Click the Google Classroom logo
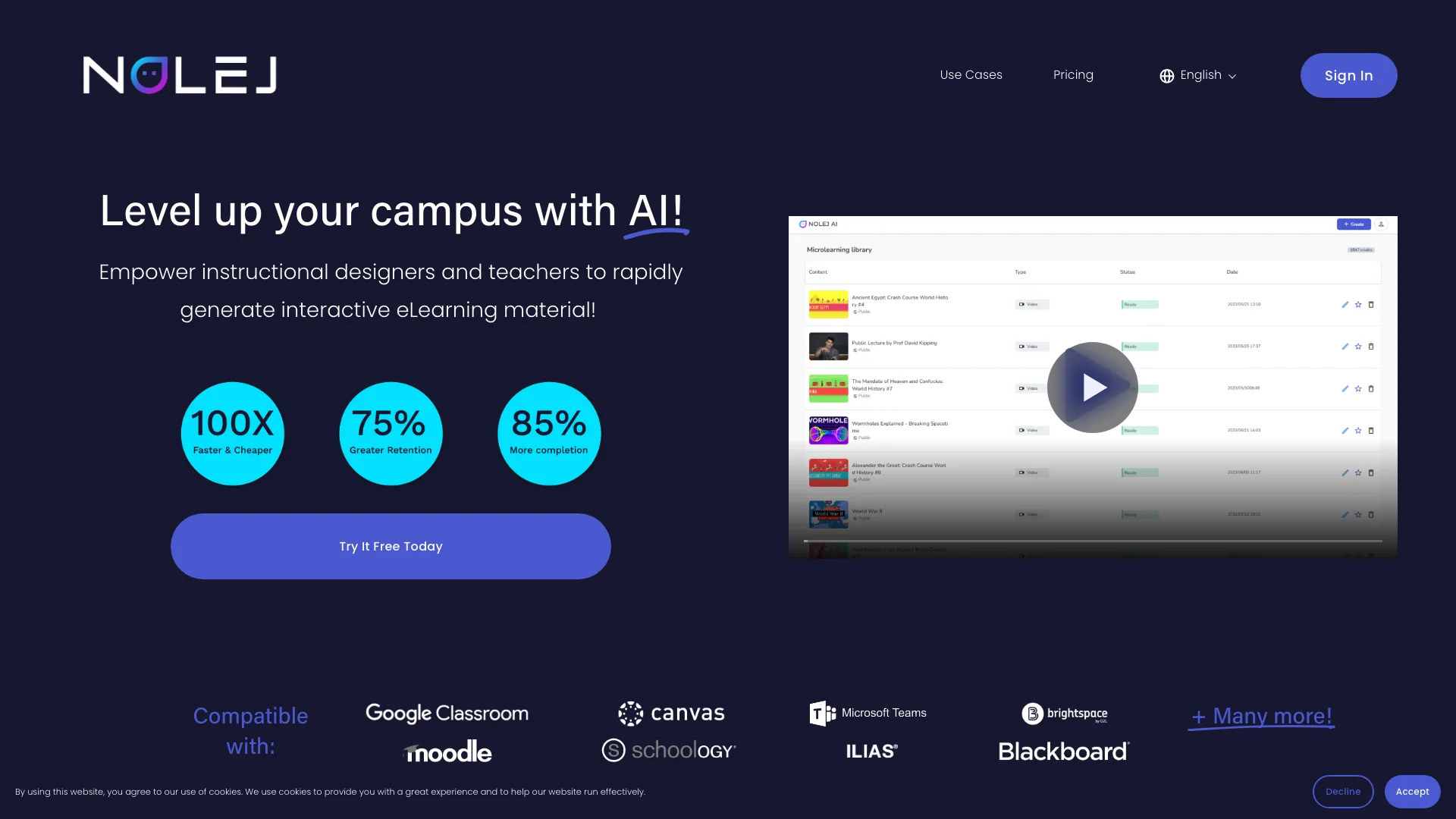 point(447,712)
